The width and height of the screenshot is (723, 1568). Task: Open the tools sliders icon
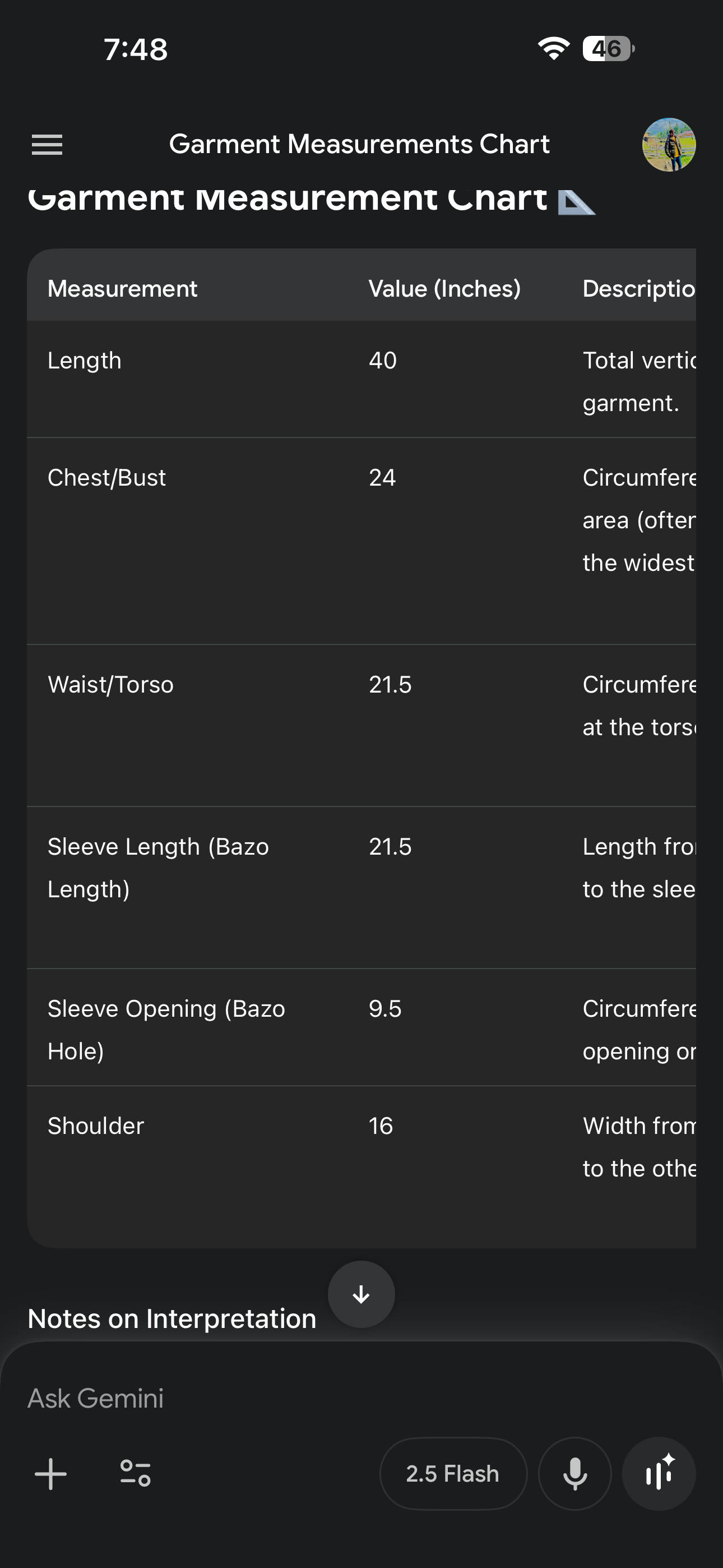[135, 1474]
